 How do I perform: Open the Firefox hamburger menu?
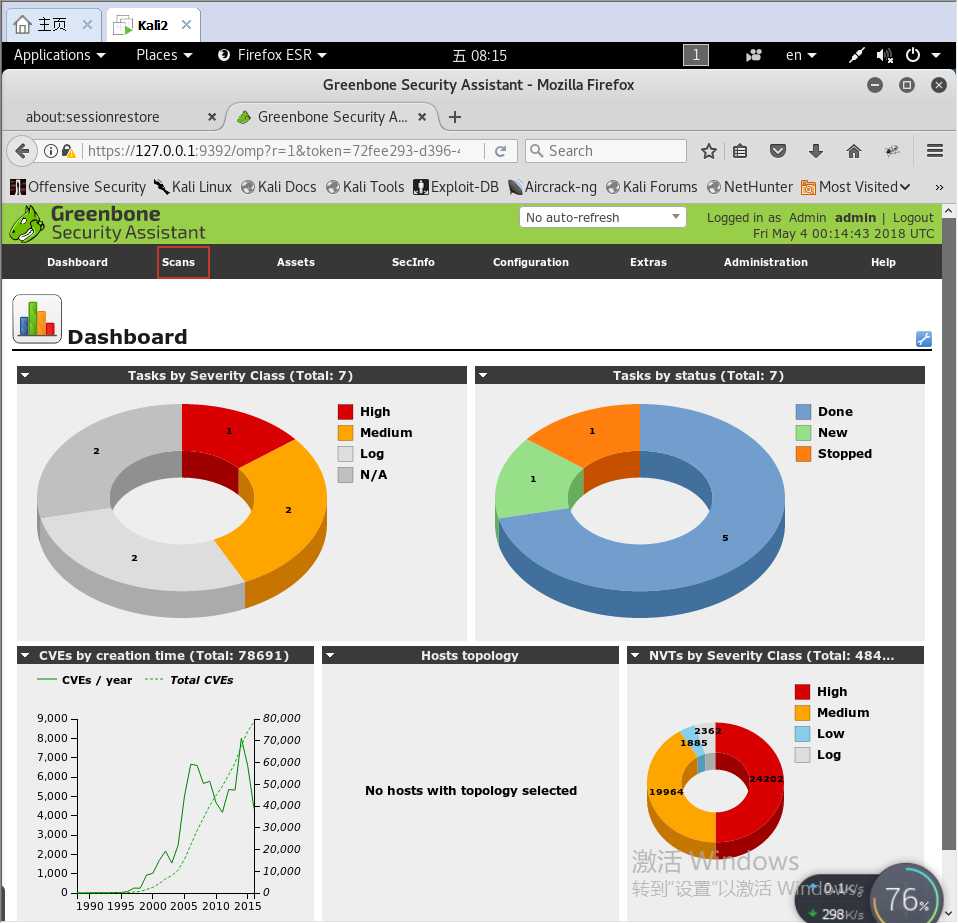pyautogui.click(x=934, y=151)
